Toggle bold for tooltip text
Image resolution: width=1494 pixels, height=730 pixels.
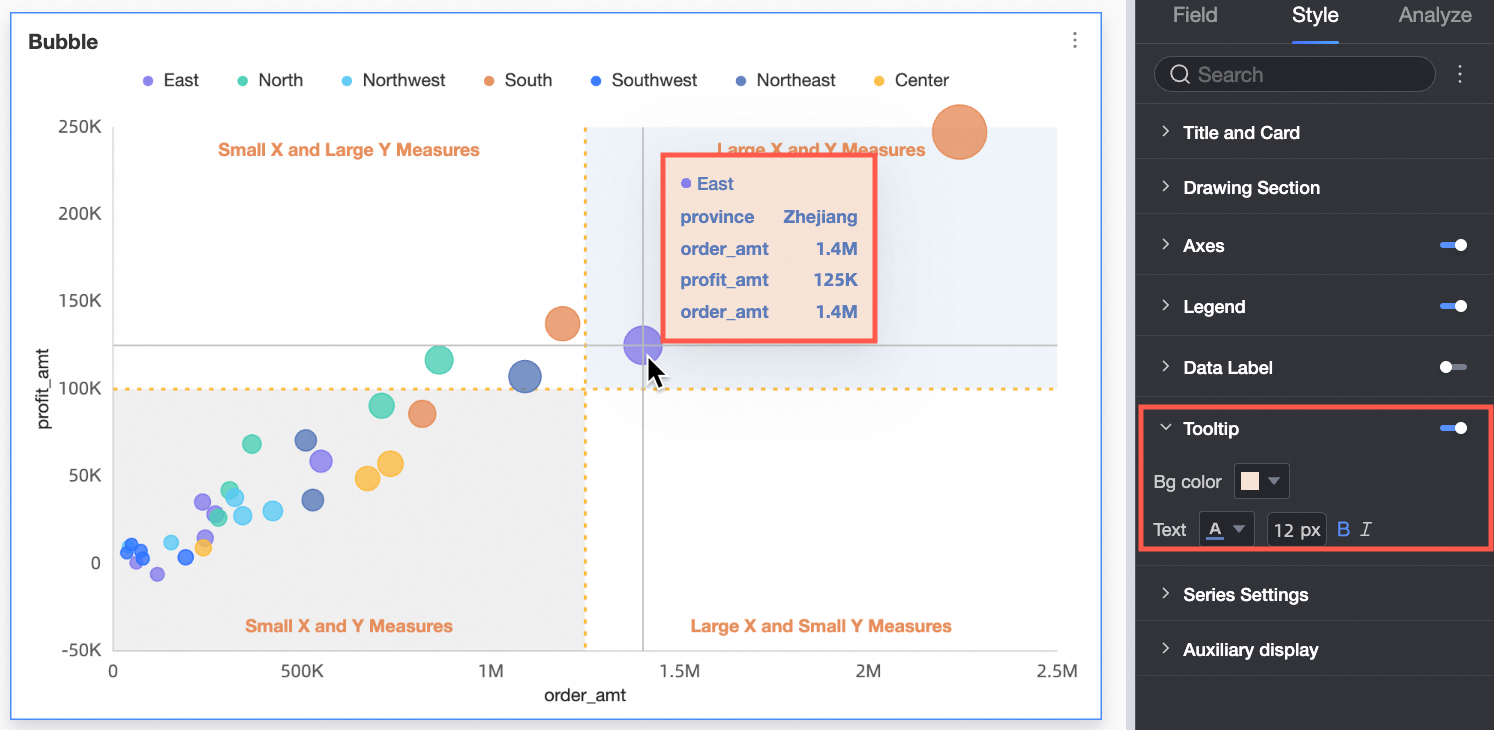(x=1343, y=529)
